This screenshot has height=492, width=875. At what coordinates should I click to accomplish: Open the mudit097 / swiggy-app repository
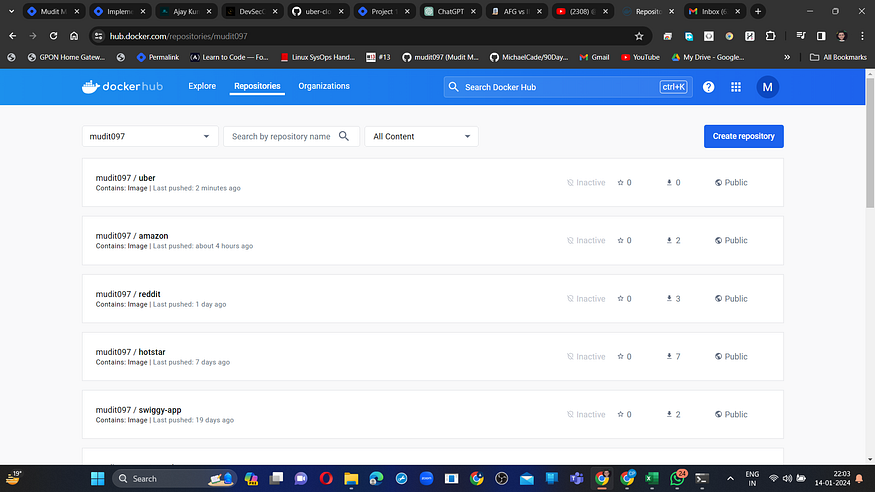click(x=138, y=410)
